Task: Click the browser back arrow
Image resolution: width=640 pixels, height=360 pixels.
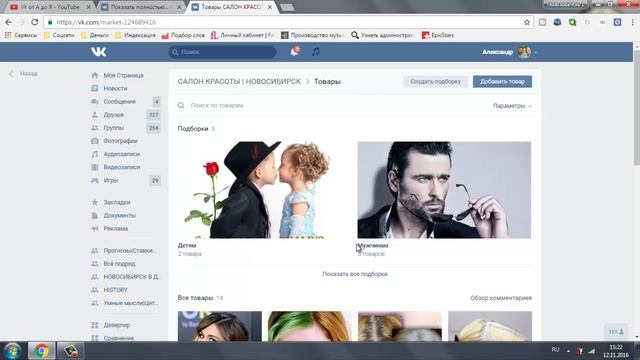Action: coord(9,22)
